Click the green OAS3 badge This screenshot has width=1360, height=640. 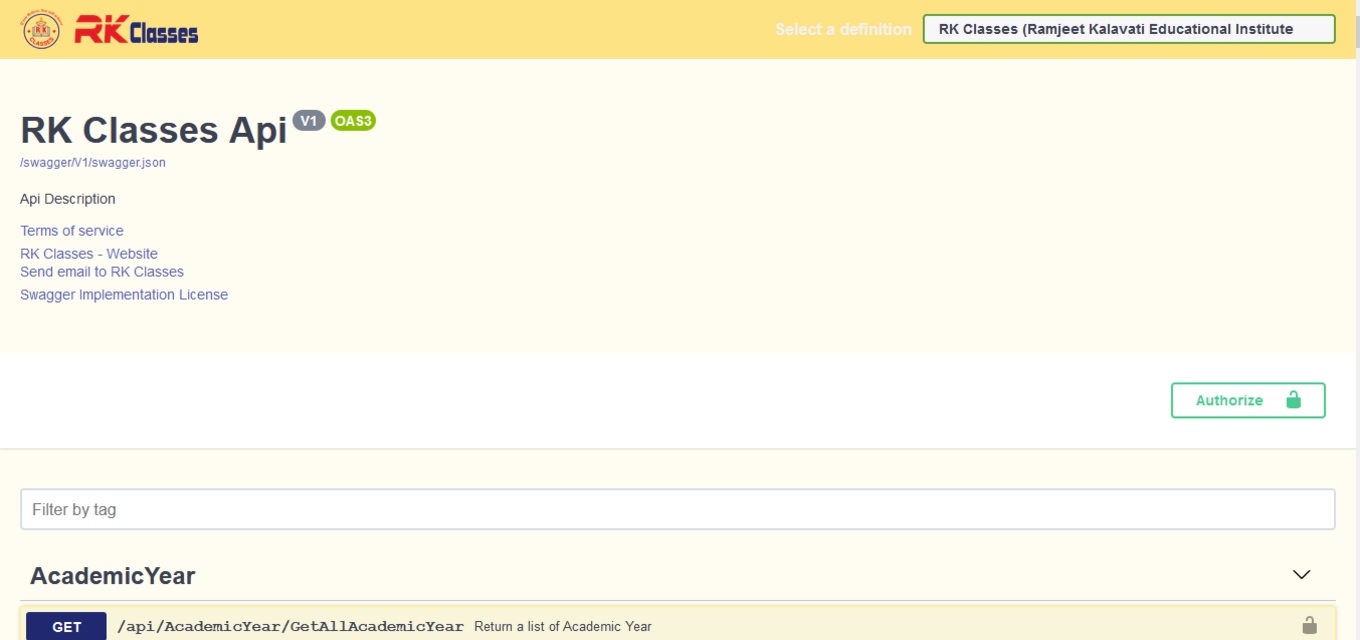tap(353, 121)
